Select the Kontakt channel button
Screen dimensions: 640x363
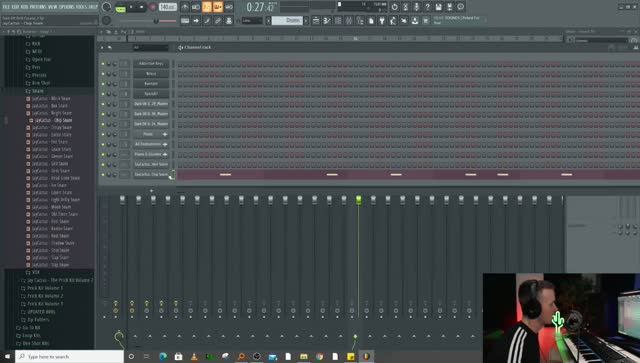pyautogui.click(x=151, y=84)
